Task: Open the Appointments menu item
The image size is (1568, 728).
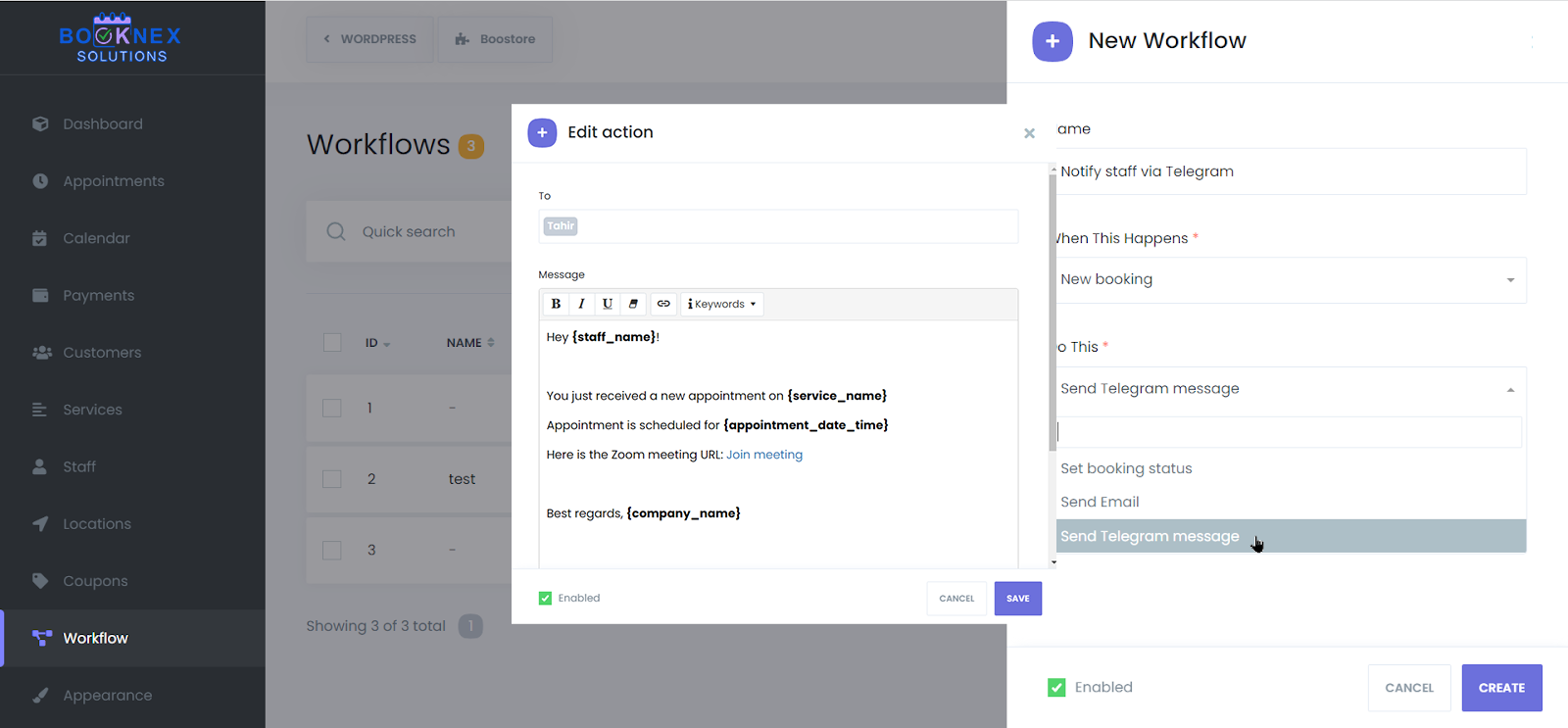Action: point(114,181)
